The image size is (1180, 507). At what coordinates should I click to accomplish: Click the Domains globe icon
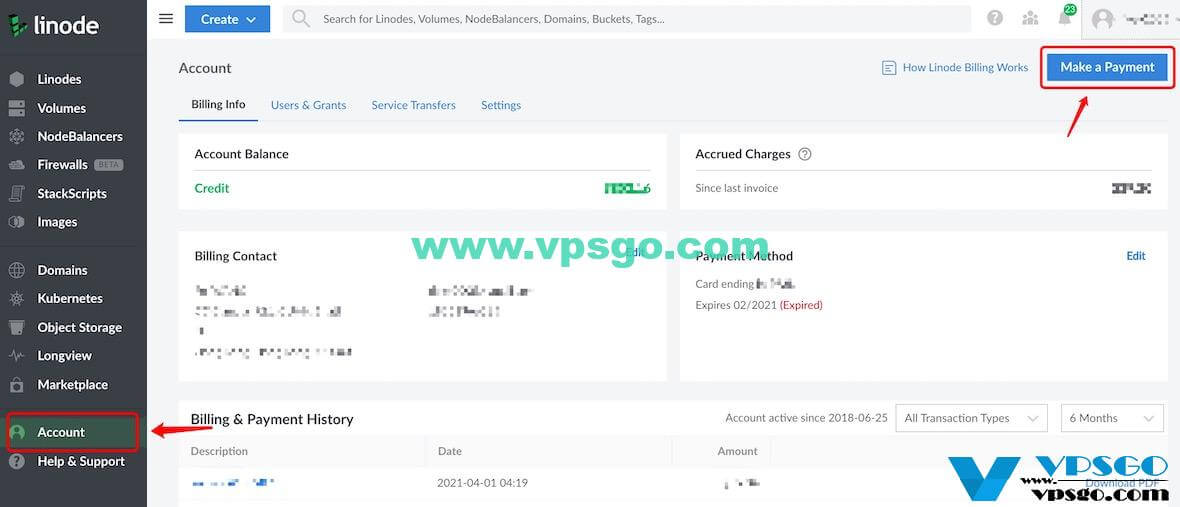pyautogui.click(x=17, y=270)
